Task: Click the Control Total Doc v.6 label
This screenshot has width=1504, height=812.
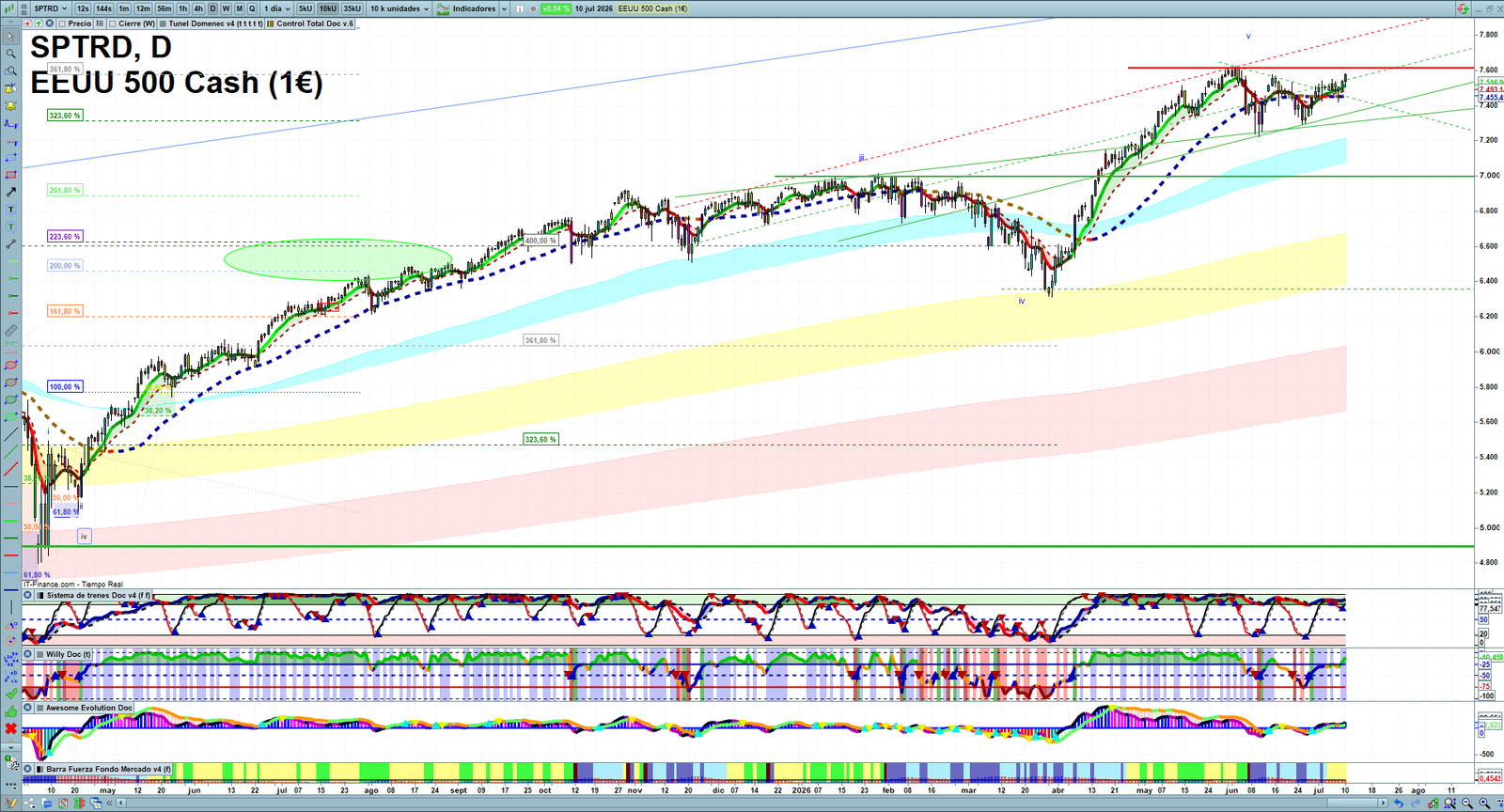Action: [315, 23]
